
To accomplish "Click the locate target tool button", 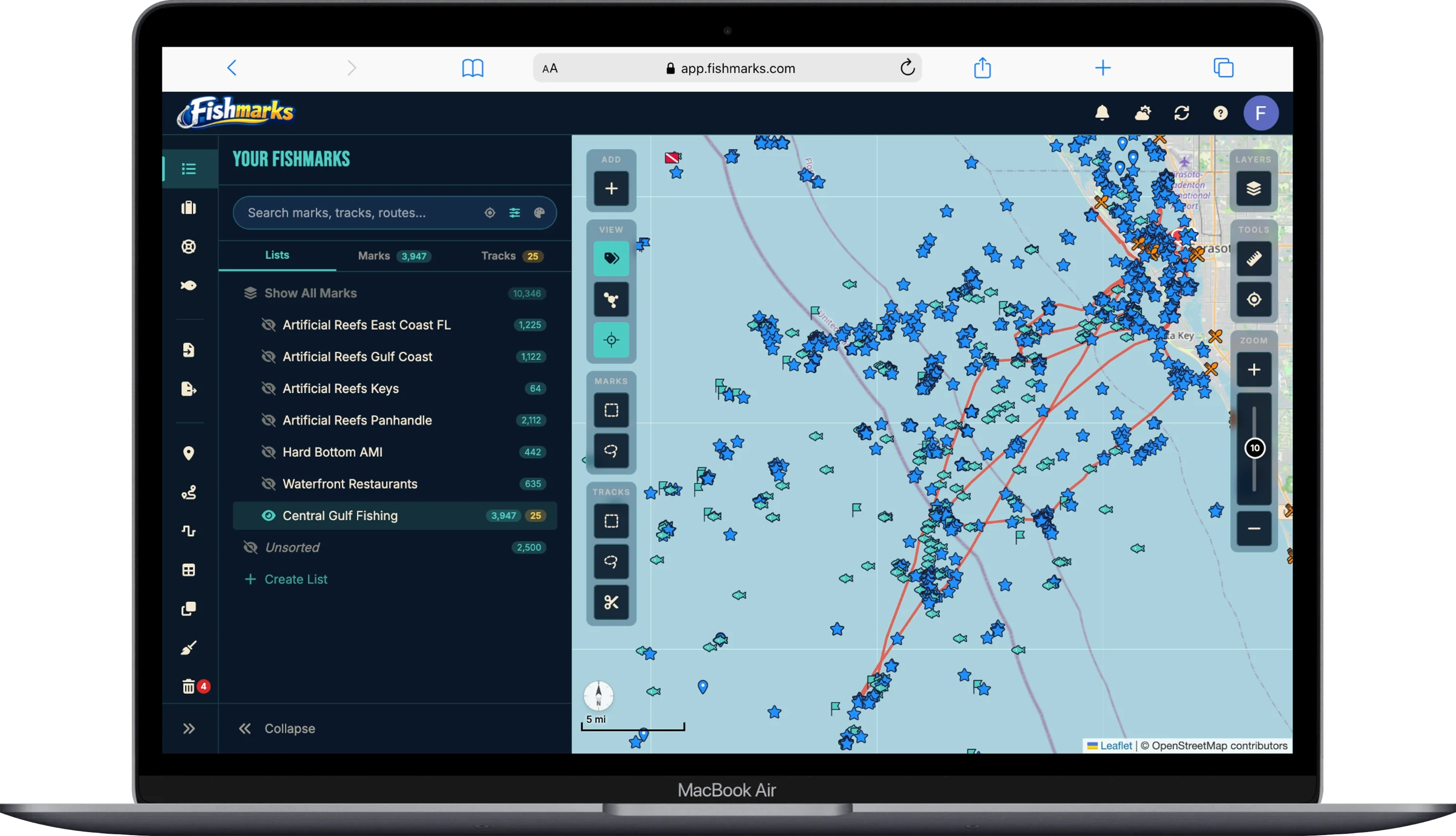I will click(x=1254, y=299).
